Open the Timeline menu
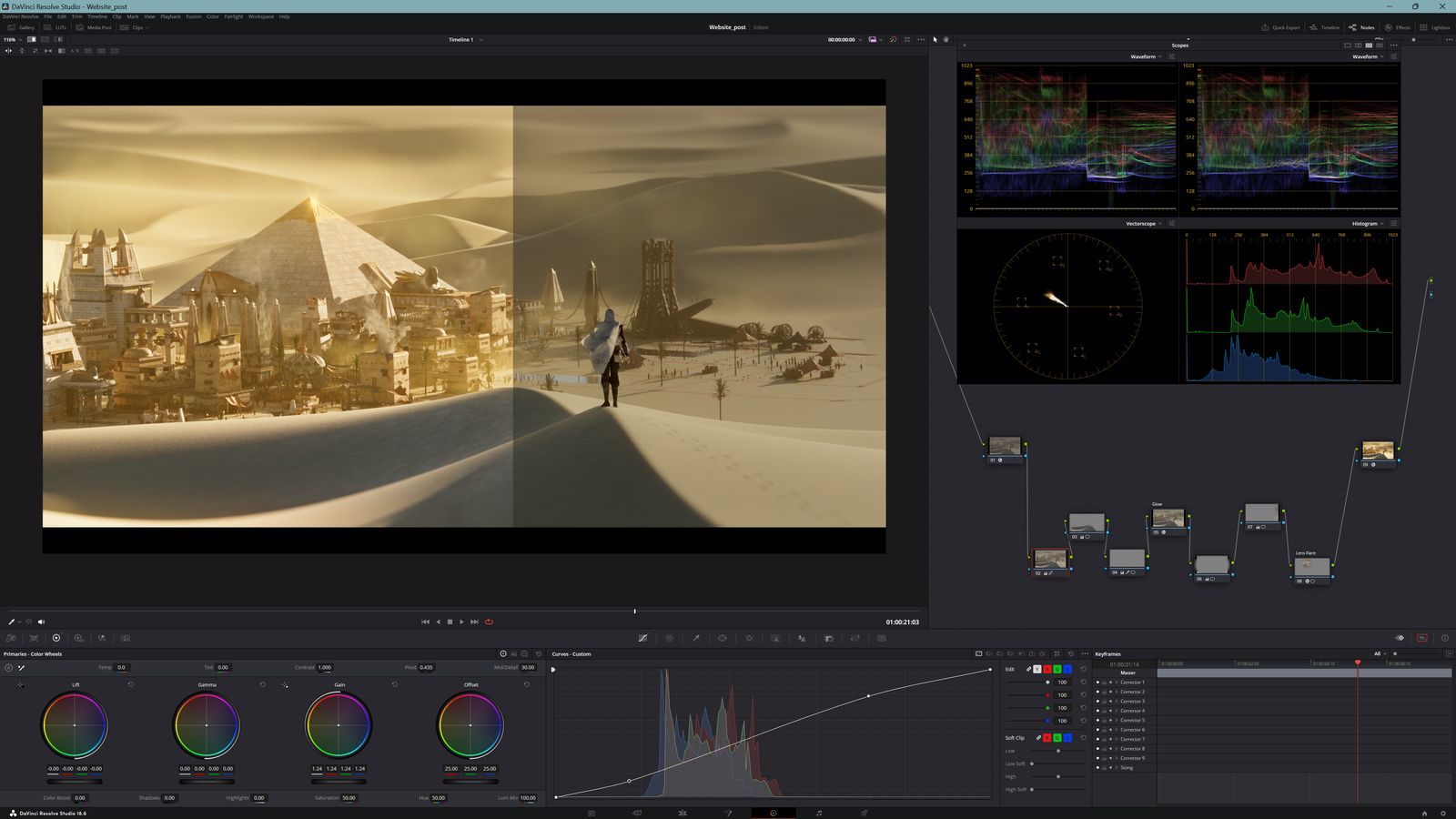 coord(97,16)
